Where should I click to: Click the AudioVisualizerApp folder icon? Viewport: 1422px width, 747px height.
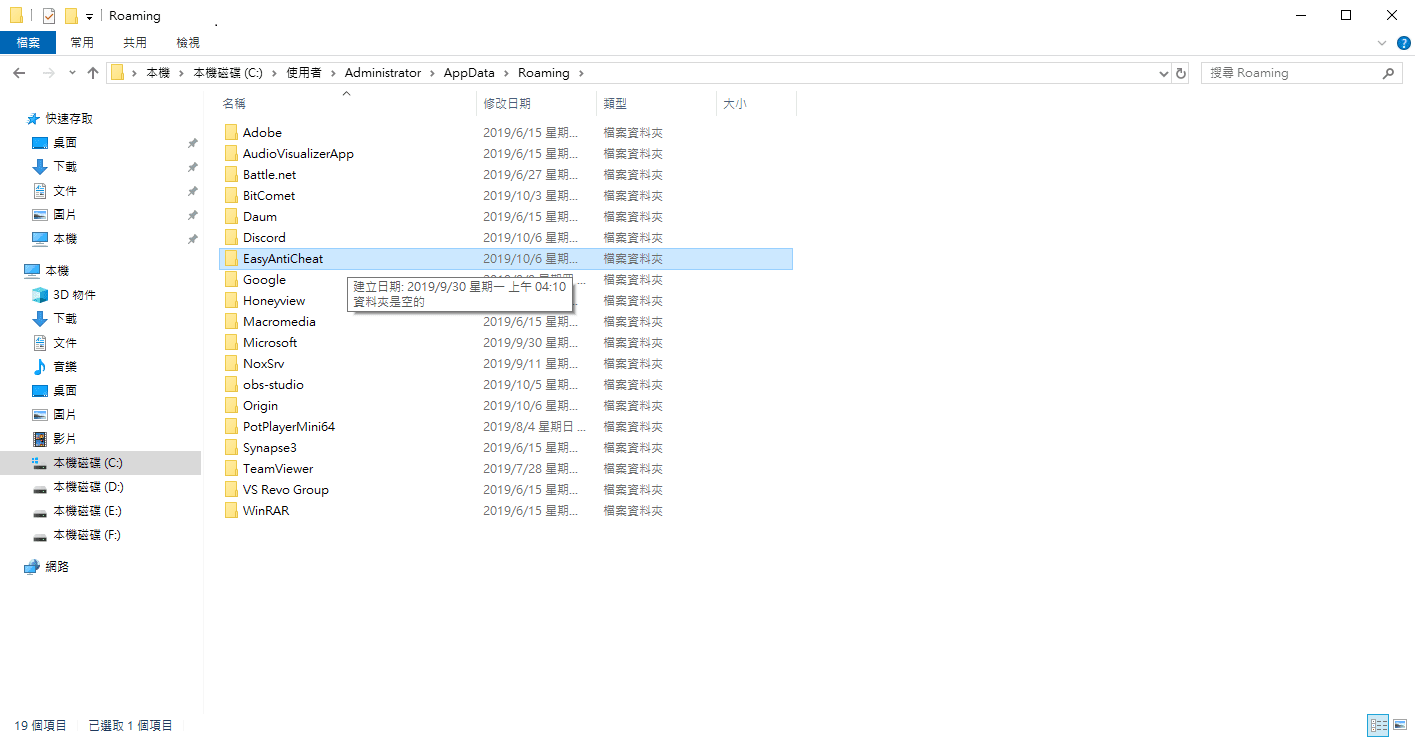[231, 154]
